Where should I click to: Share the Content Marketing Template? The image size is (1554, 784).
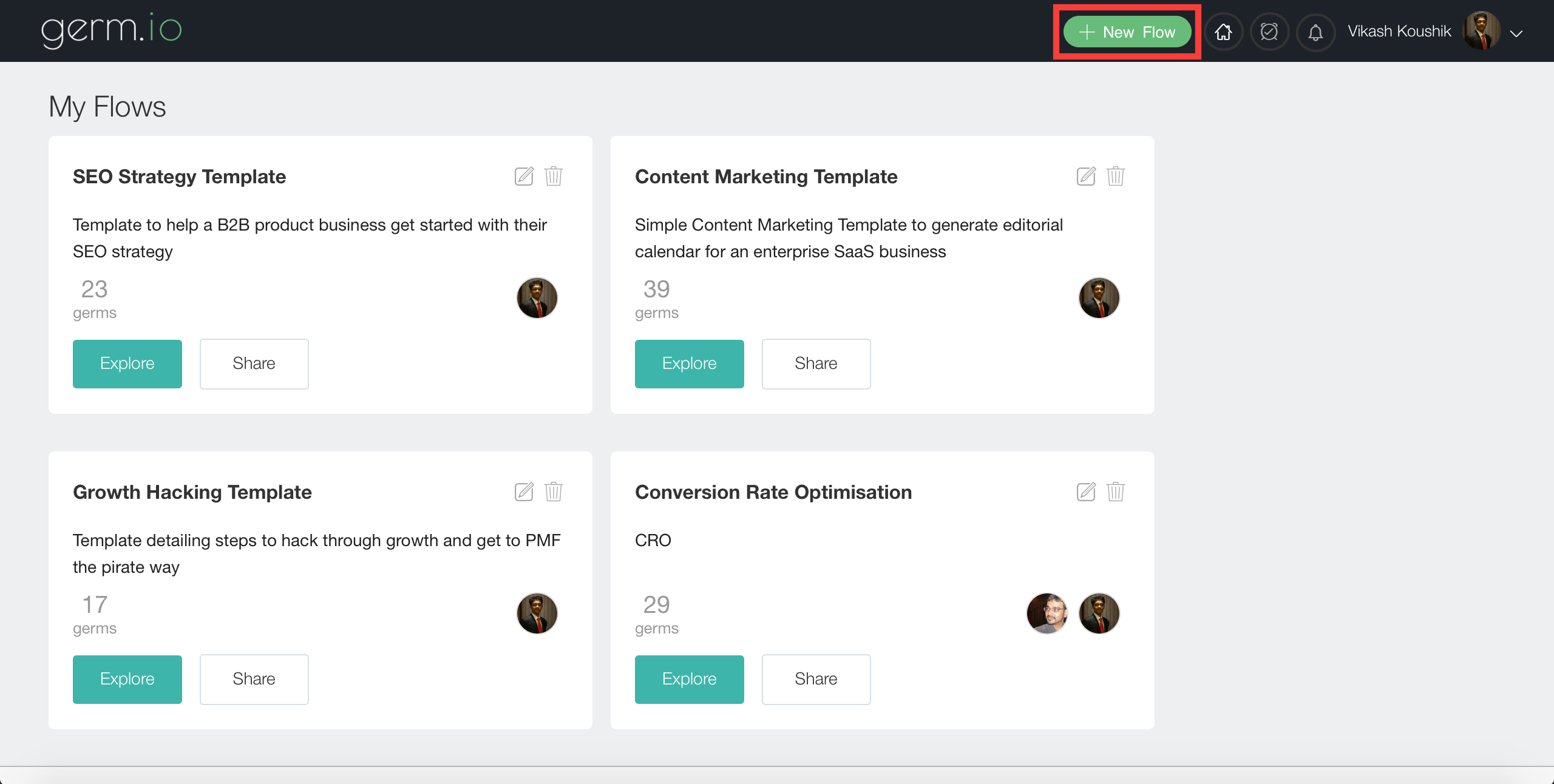[x=816, y=363]
